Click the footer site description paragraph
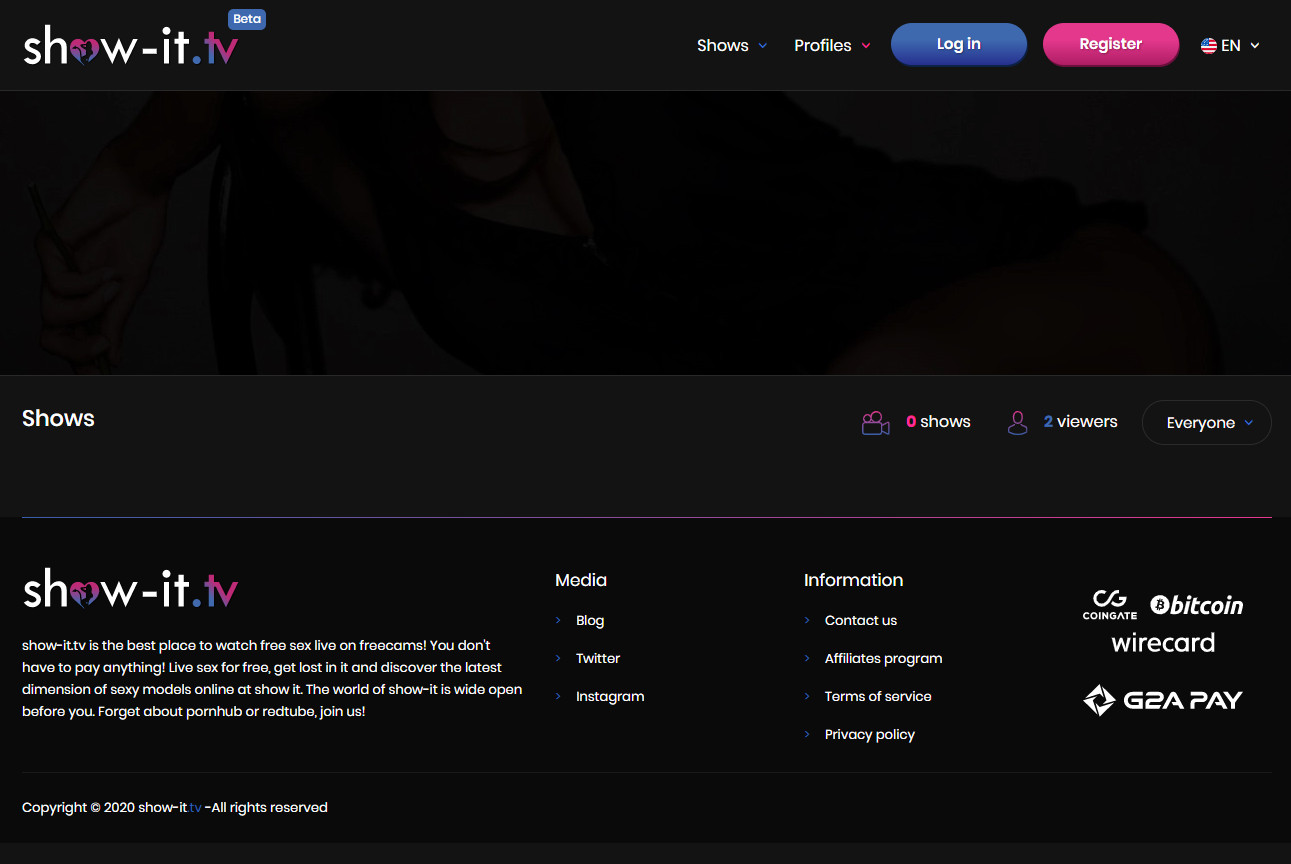The image size is (1291, 864). pyautogui.click(x=272, y=679)
